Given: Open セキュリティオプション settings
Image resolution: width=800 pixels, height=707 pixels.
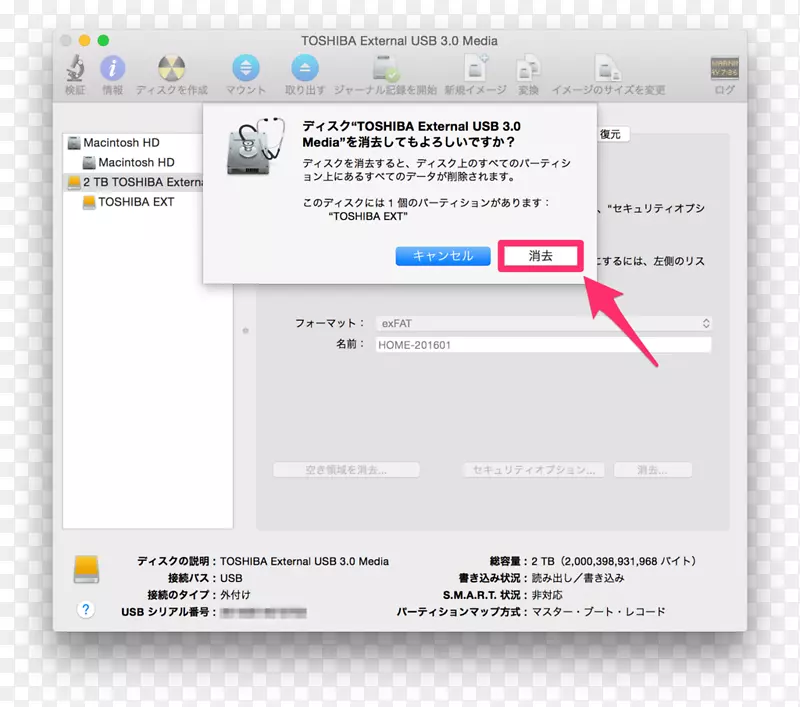Looking at the screenshot, I should point(532,469).
